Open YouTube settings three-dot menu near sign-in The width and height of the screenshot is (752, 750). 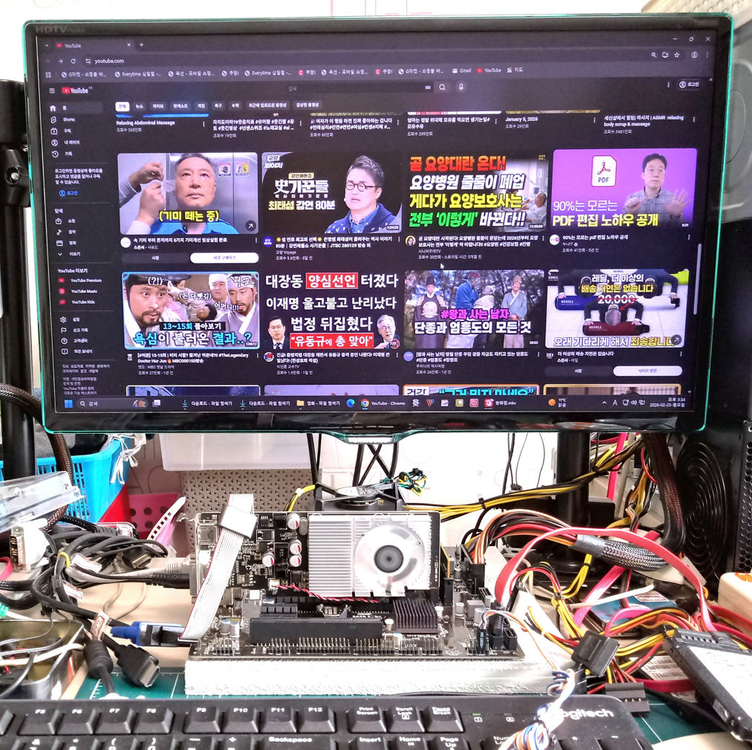click(x=668, y=84)
